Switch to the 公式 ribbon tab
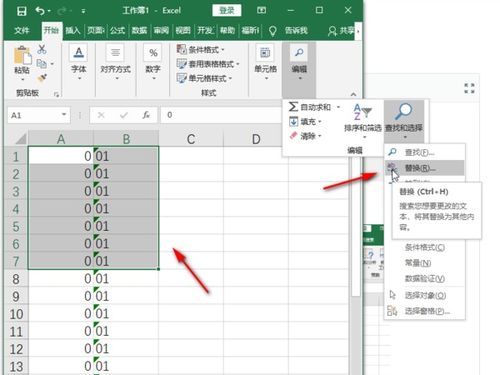 click(117, 31)
